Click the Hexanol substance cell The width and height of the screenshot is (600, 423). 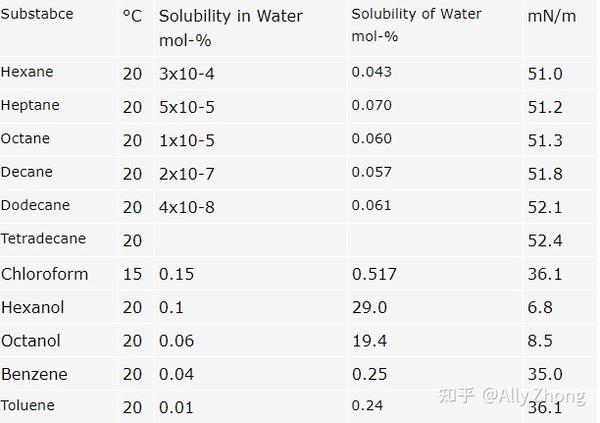tap(33, 307)
